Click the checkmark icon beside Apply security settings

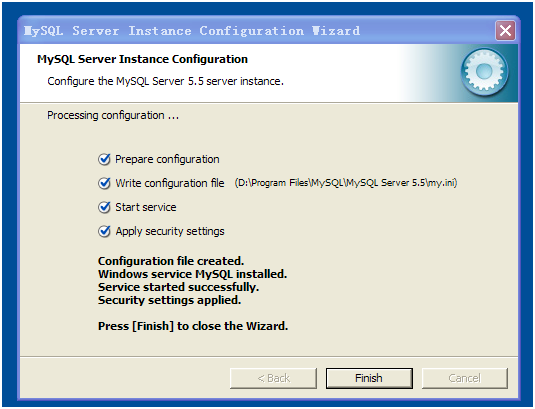pyautogui.click(x=104, y=231)
